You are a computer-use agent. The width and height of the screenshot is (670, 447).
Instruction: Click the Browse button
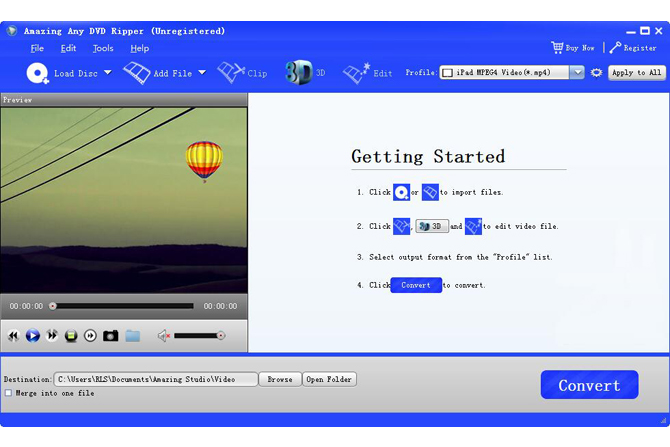pyautogui.click(x=280, y=379)
